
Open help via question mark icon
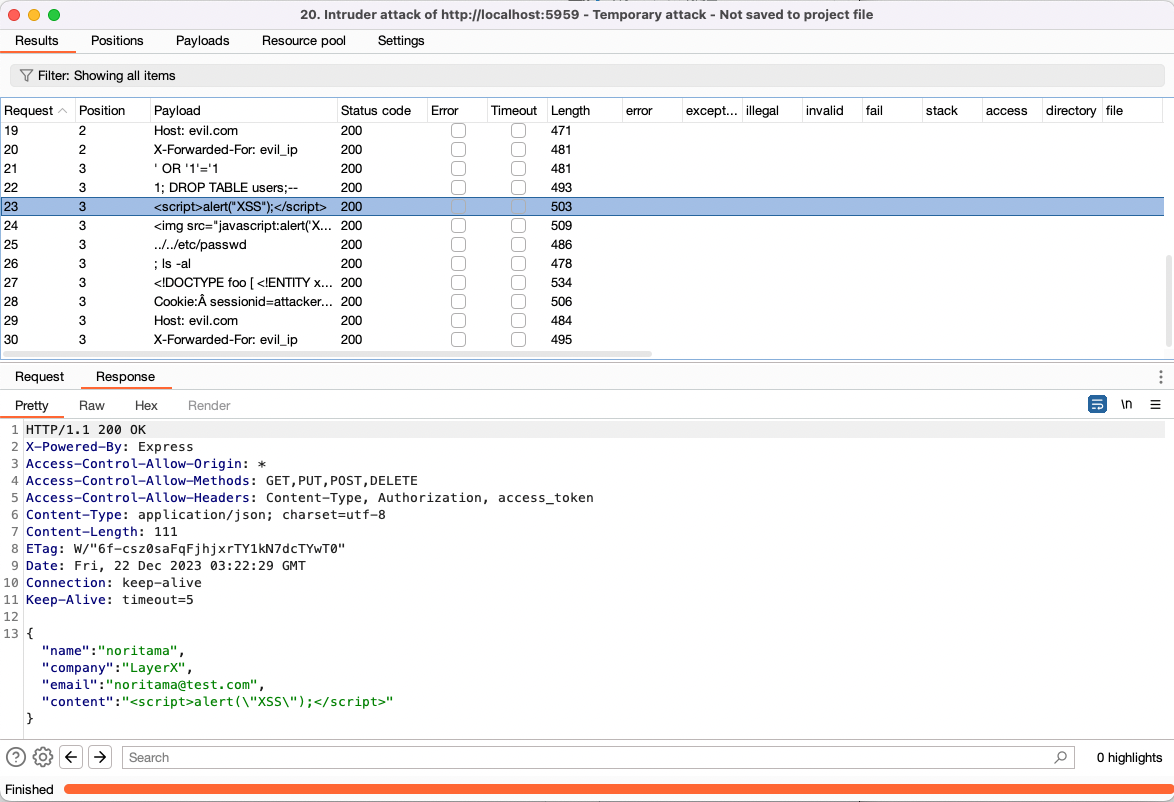click(16, 757)
